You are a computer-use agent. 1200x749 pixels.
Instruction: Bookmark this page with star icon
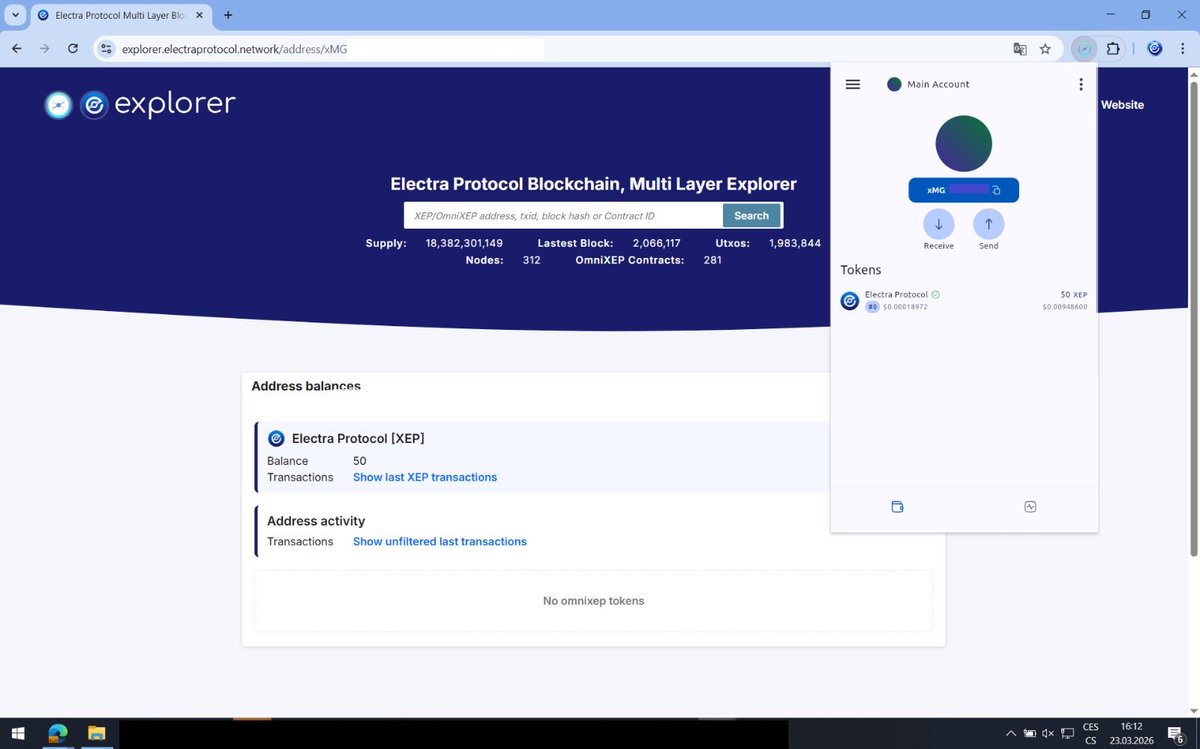coord(1045,48)
